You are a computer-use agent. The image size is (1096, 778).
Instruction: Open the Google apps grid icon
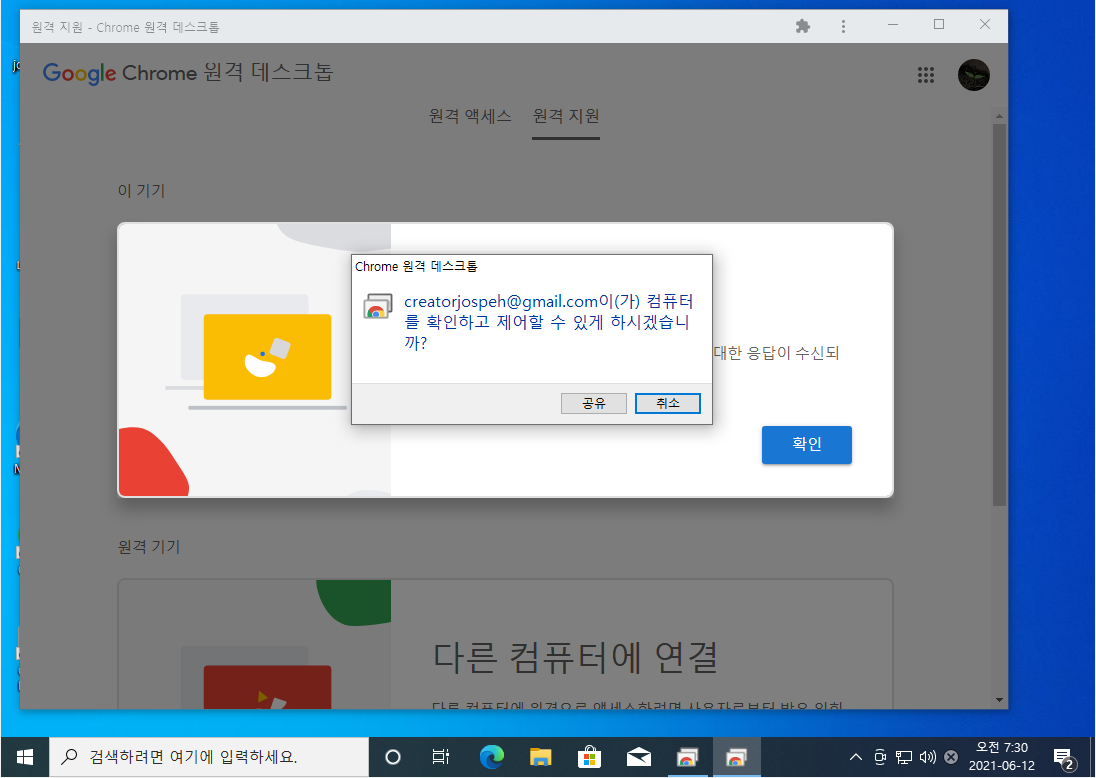coord(925,75)
